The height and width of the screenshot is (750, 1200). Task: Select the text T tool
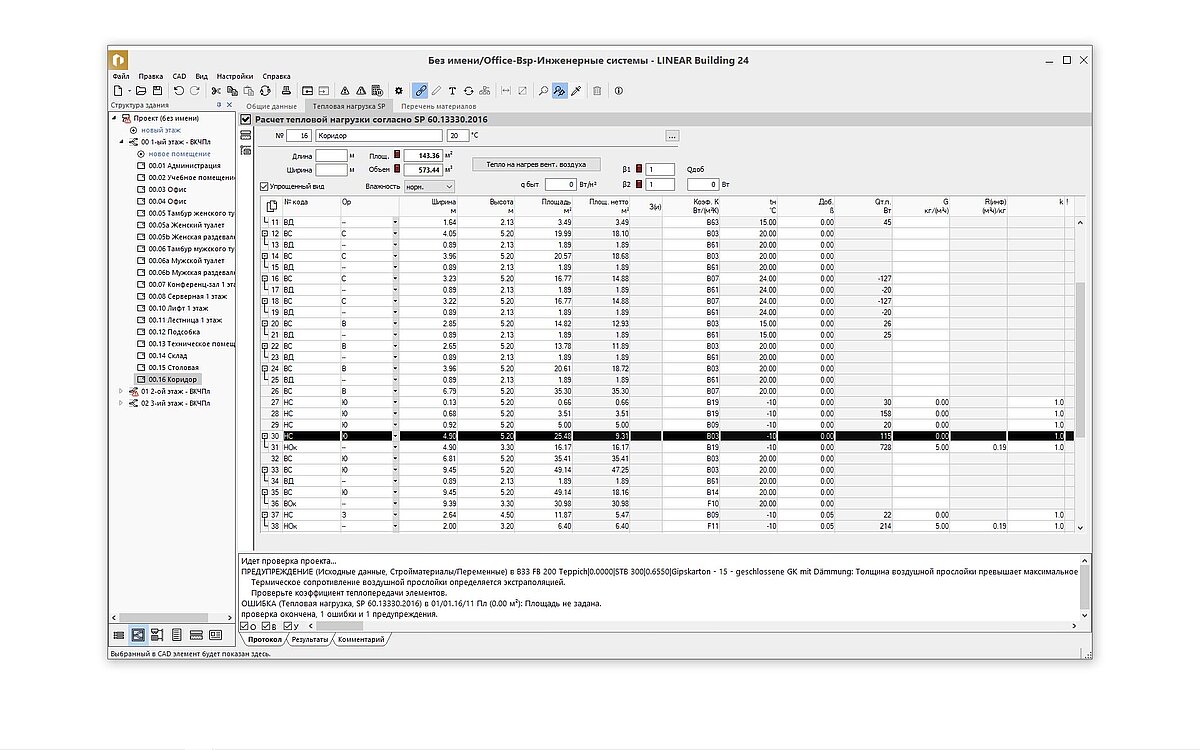click(452, 91)
